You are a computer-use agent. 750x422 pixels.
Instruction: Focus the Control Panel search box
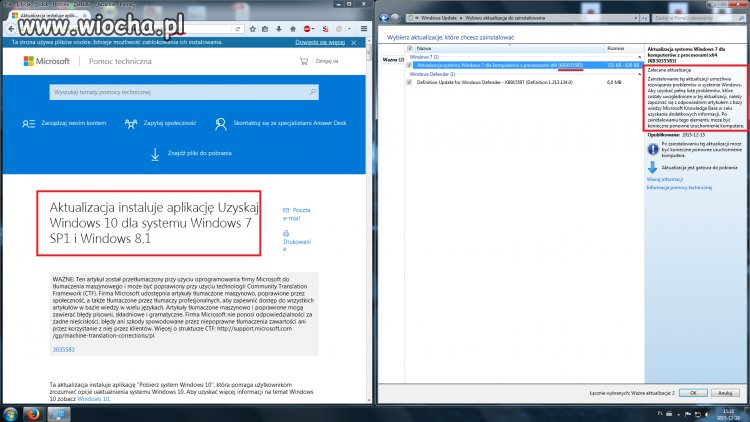click(x=699, y=18)
